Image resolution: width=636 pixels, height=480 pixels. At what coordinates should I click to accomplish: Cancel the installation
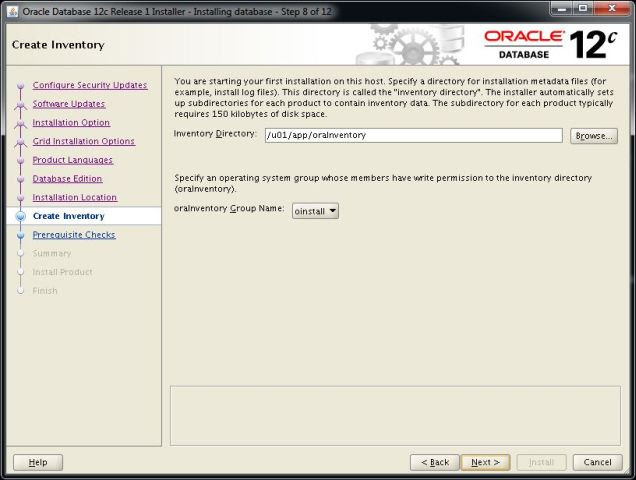tap(597, 462)
